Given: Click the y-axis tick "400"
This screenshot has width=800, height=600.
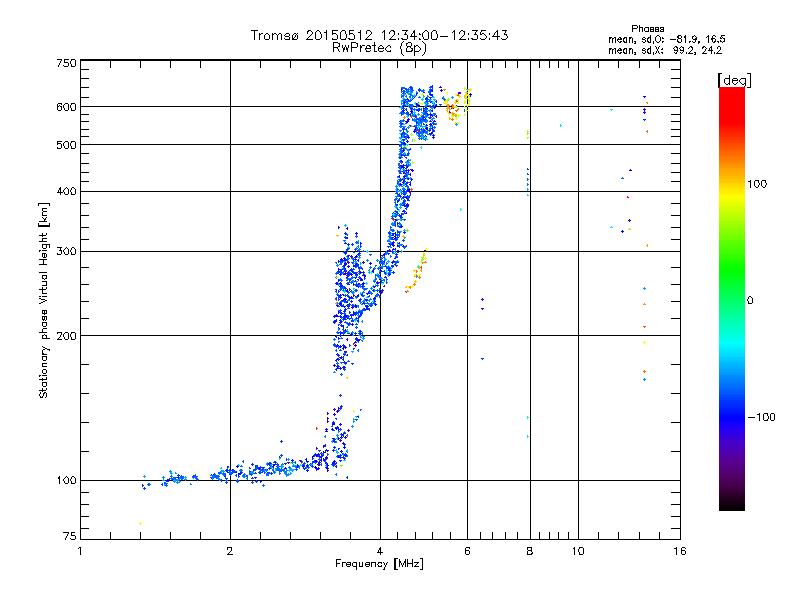Looking at the screenshot, I should (66, 192).
